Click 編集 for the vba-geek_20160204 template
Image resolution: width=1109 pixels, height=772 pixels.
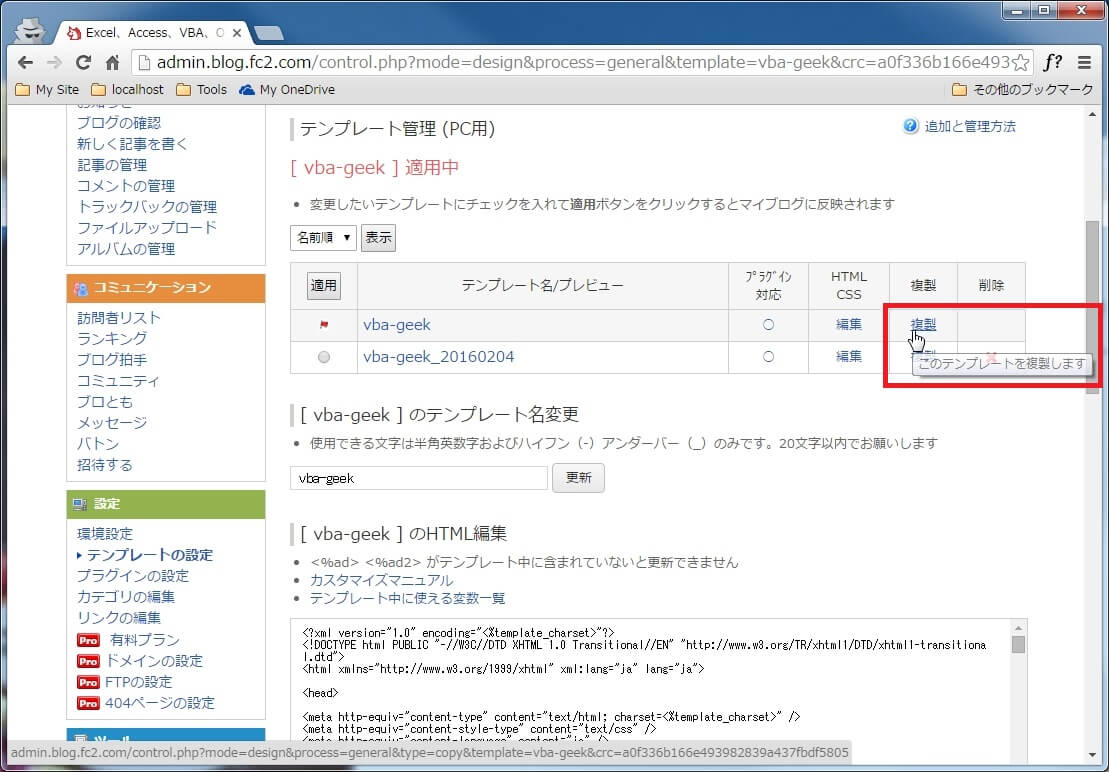tap(849, 356)
